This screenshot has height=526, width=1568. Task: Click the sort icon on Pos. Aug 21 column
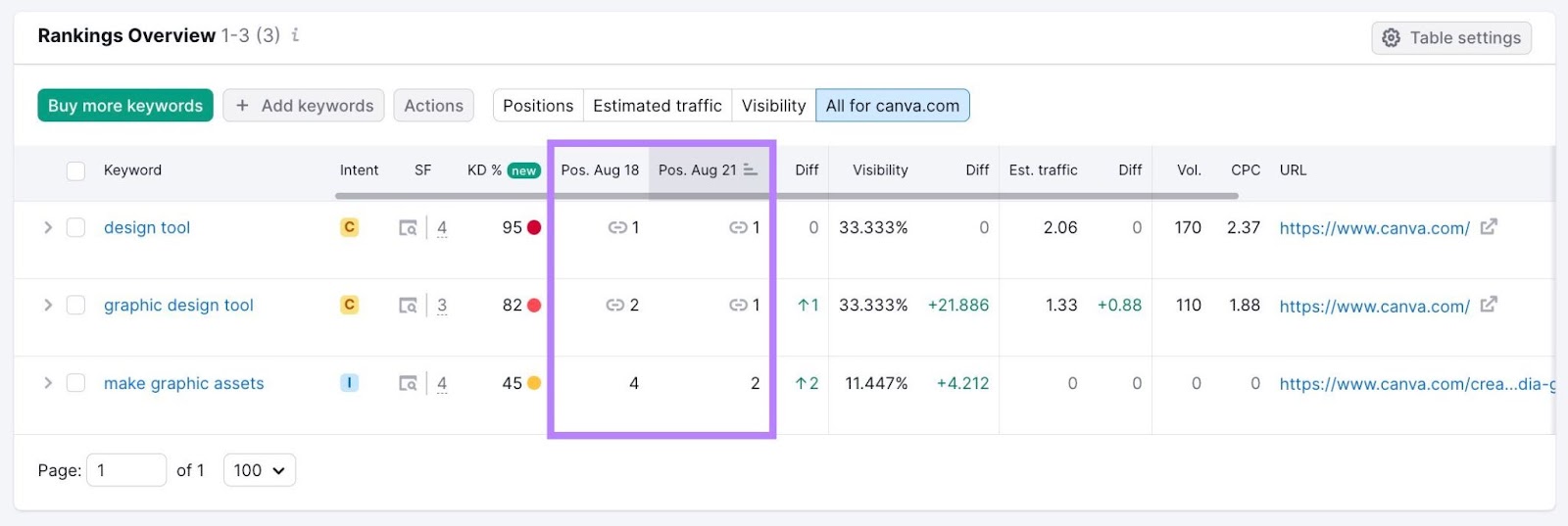[751, 169]
